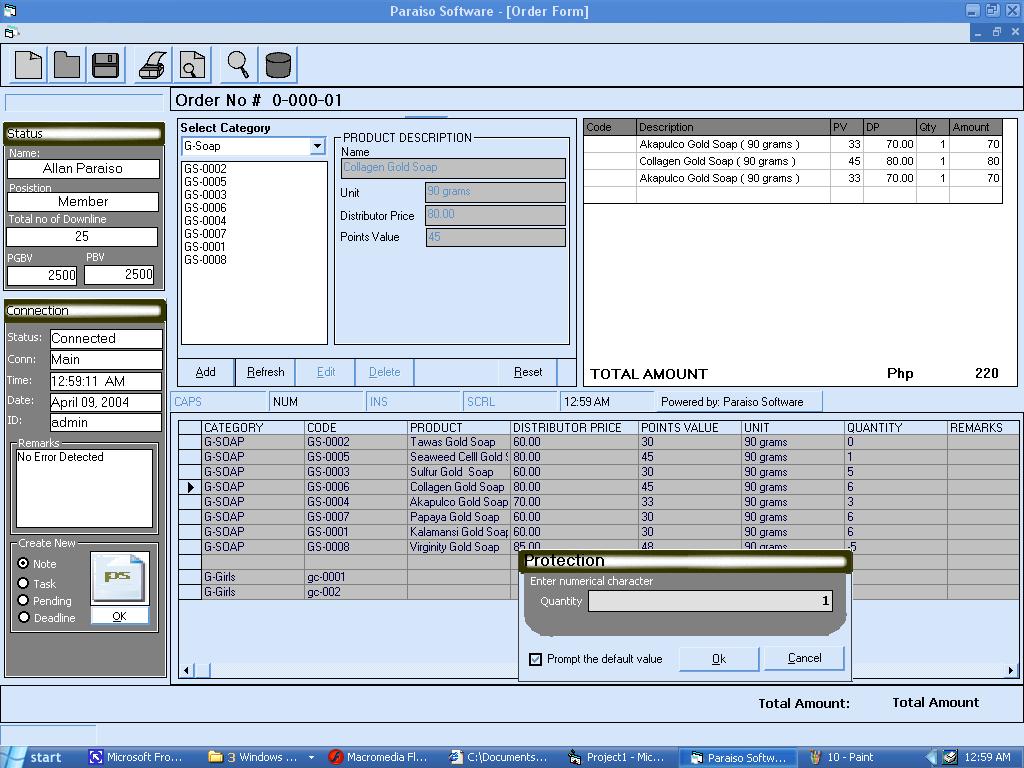Click Sulfur Gold Soap grid cell
This screenshot has height=768, width=1024.
(x=458, y=472)
